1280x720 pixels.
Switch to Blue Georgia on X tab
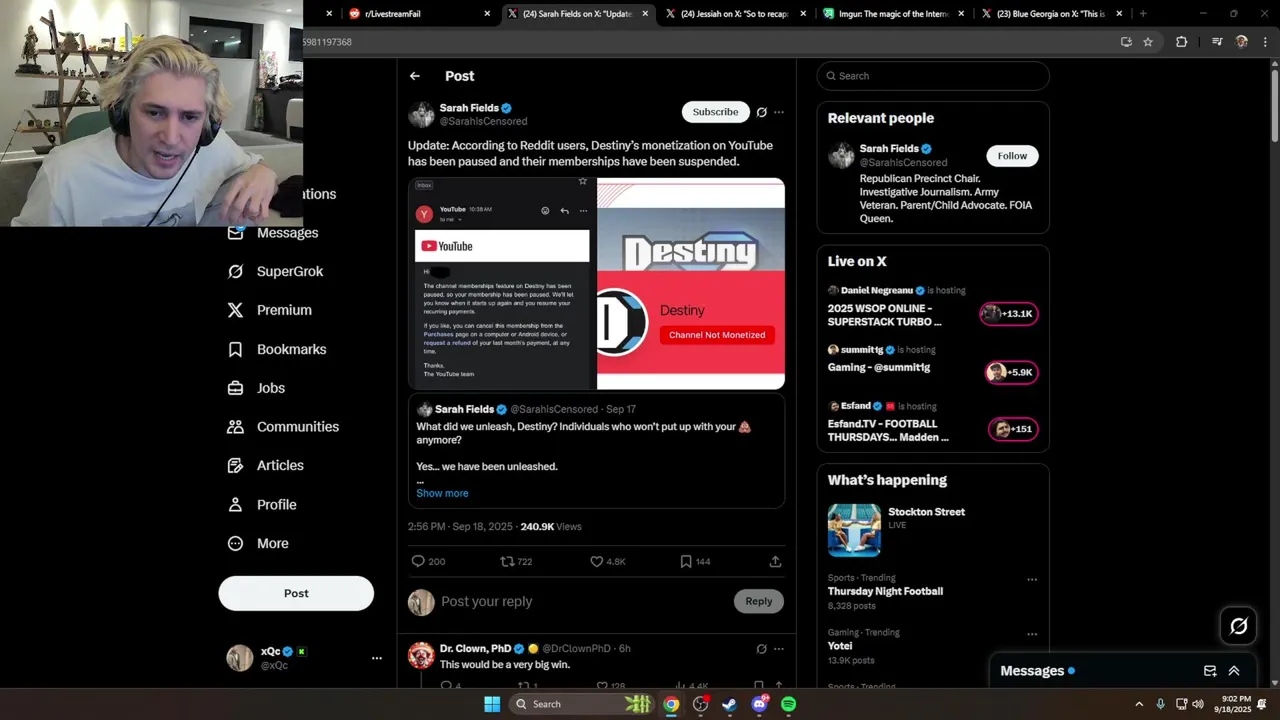[1051, 14]
